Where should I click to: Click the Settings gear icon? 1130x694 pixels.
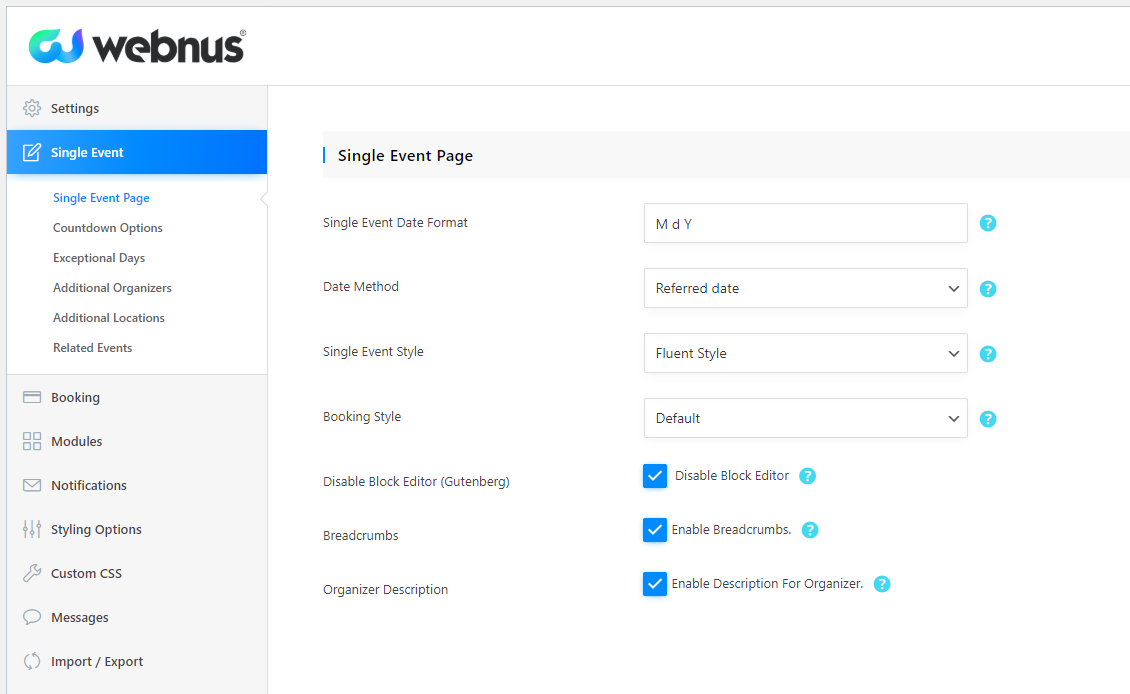click(32, 108)
